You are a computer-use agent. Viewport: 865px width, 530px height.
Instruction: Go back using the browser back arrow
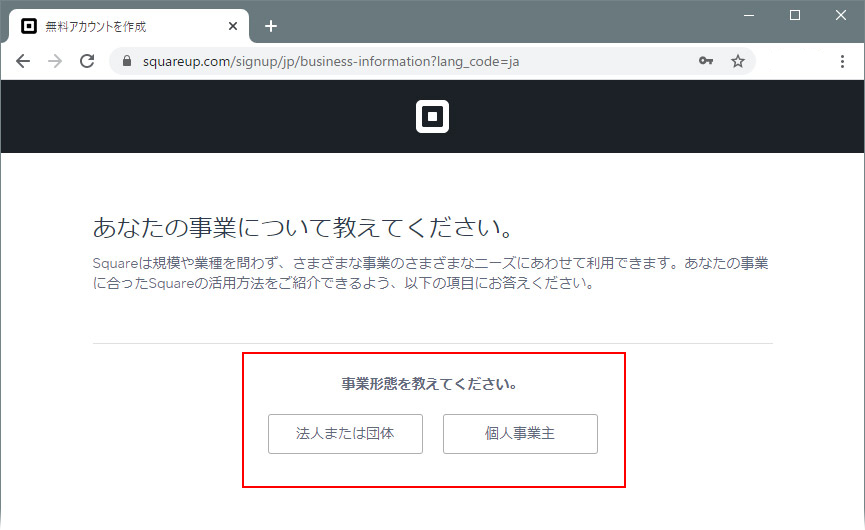coord(23,61)
